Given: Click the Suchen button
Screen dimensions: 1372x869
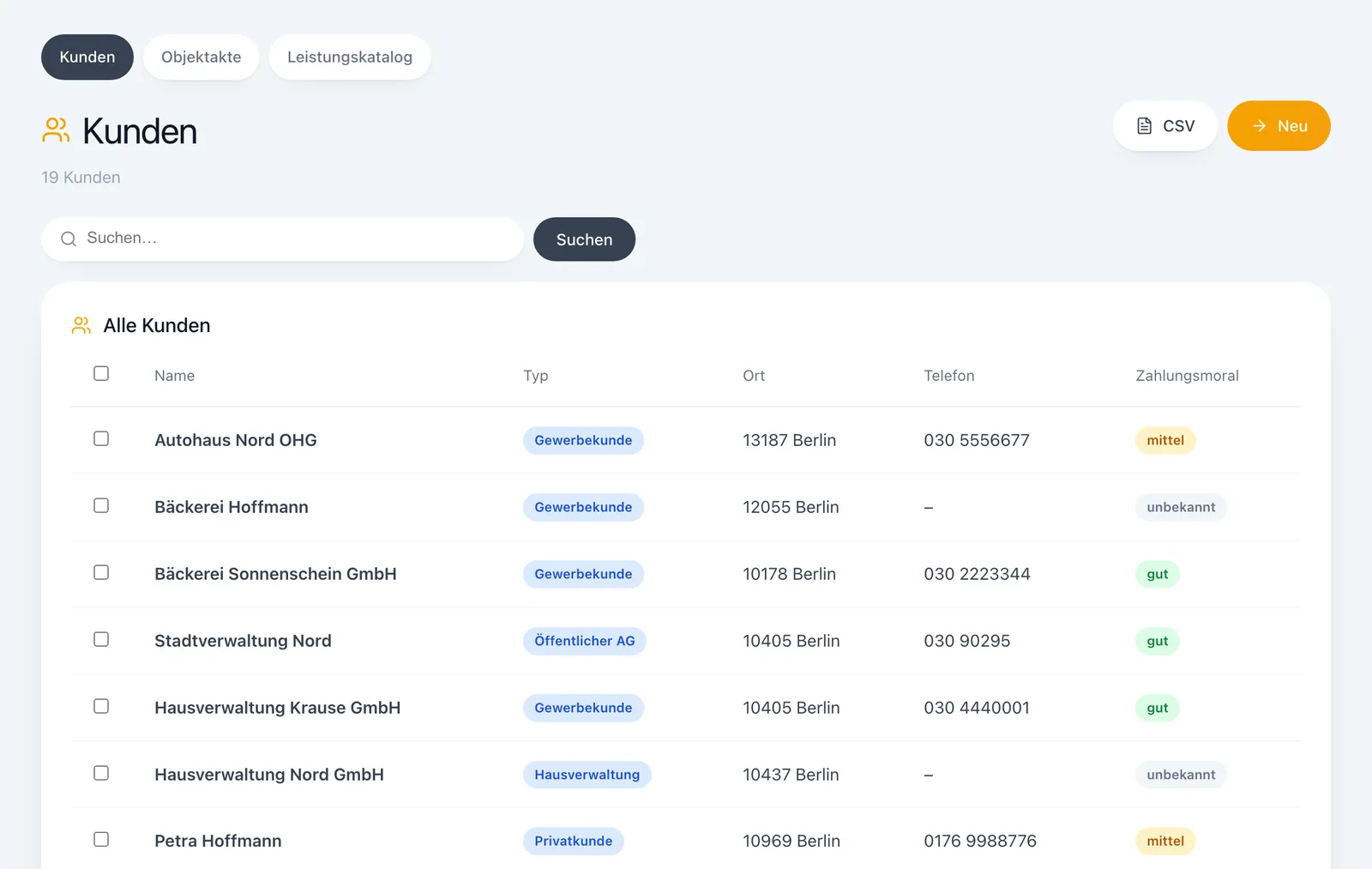Looking at the screenshot, I should click(584, 239).
